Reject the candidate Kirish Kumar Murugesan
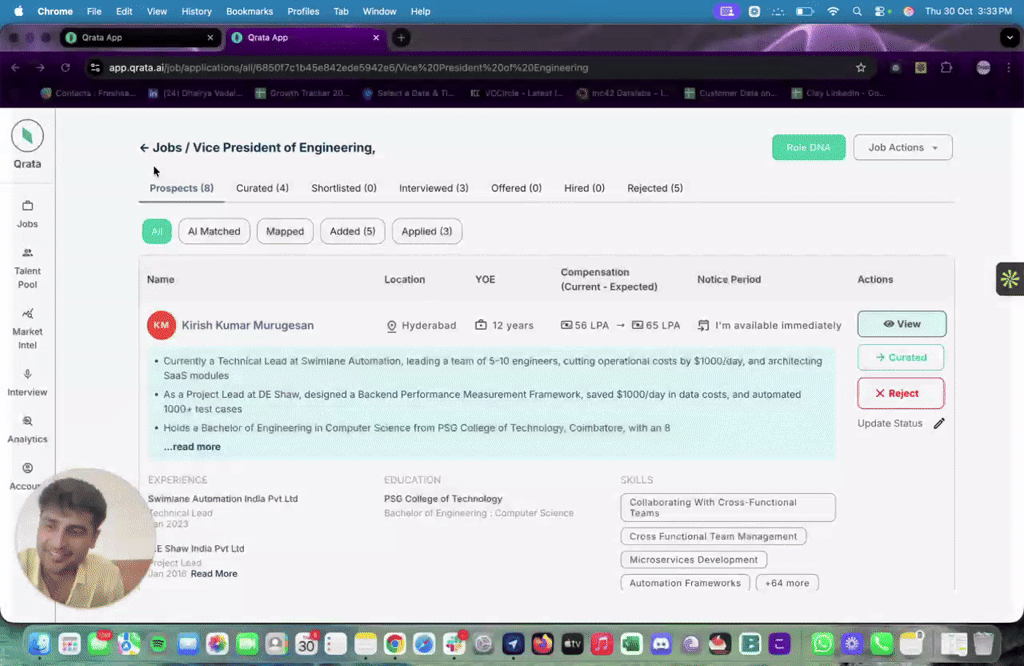 (901, 393)
